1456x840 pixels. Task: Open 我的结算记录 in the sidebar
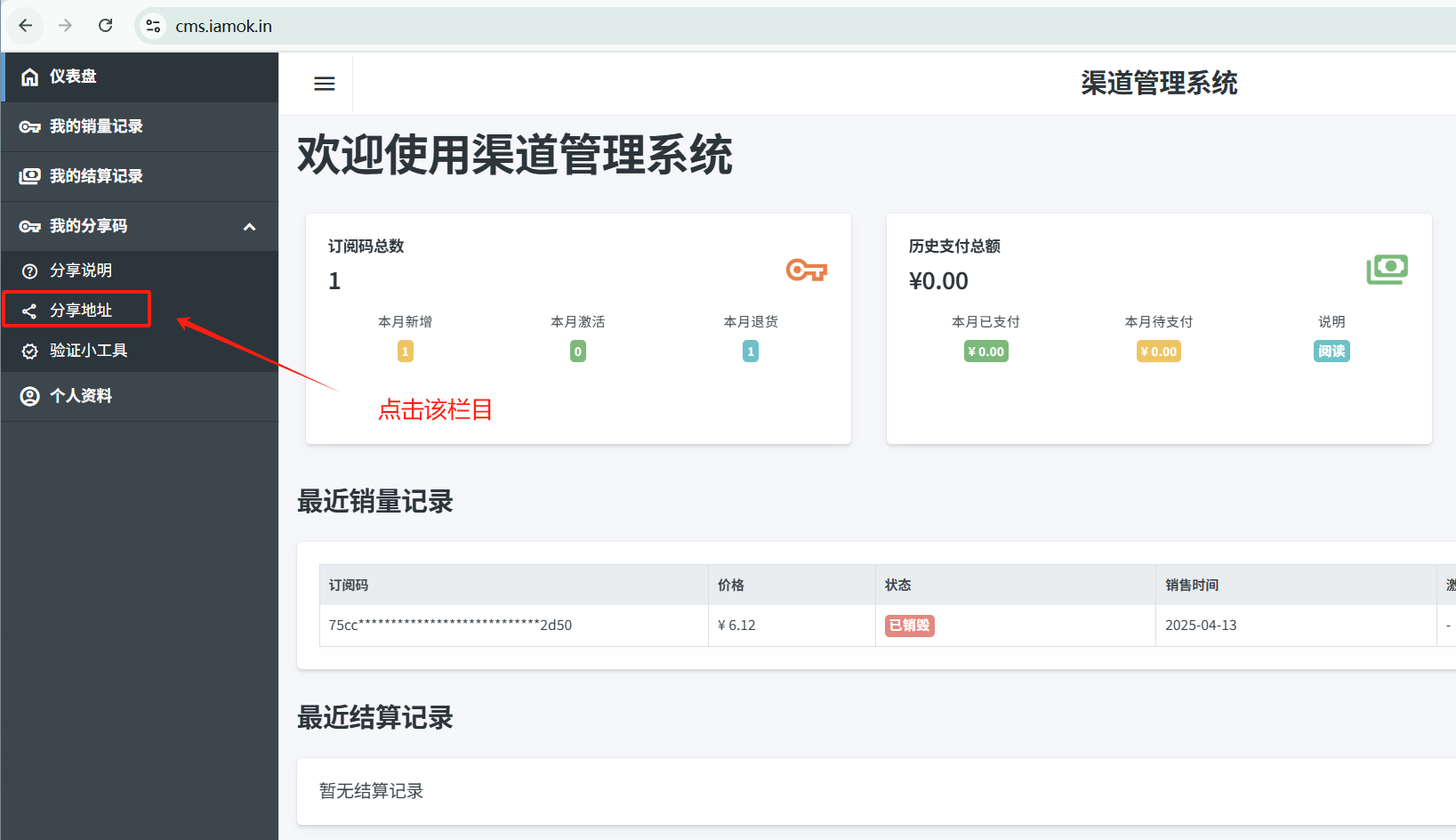click(x=96, y=176)
